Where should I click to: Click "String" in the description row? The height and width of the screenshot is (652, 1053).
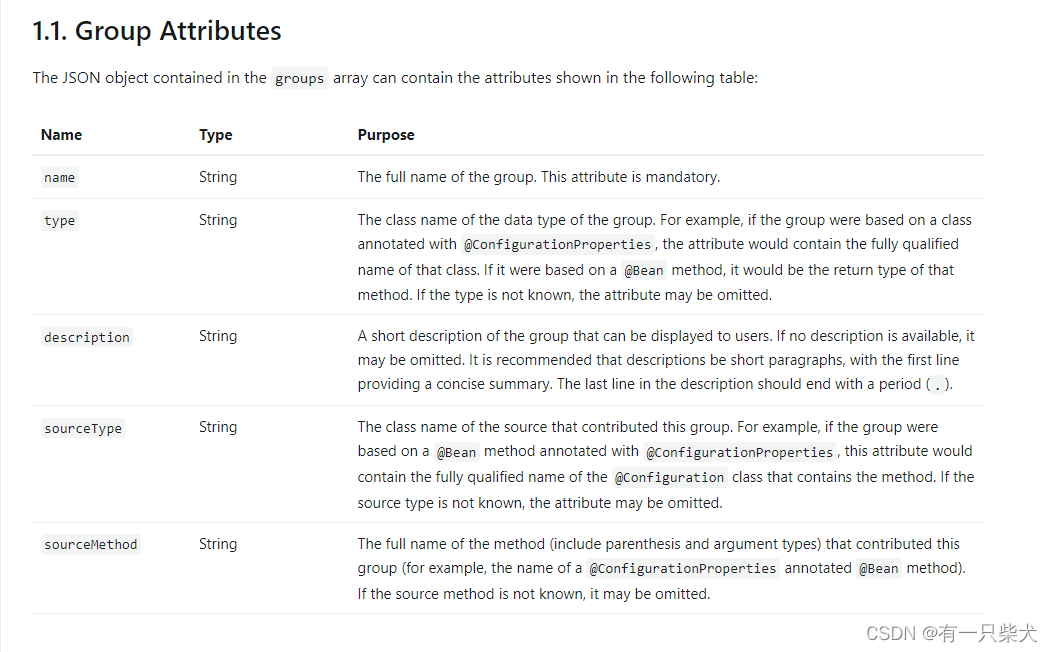[218, 336]
